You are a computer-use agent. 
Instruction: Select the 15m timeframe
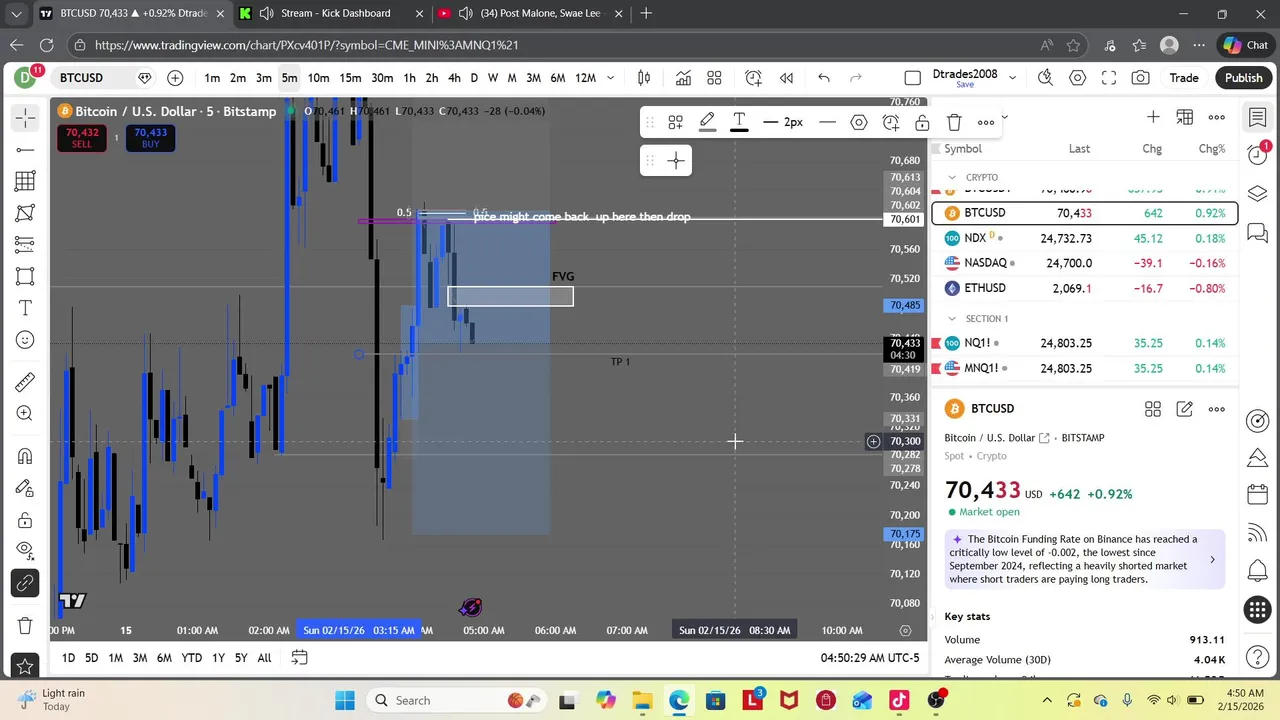click(350, 78)
